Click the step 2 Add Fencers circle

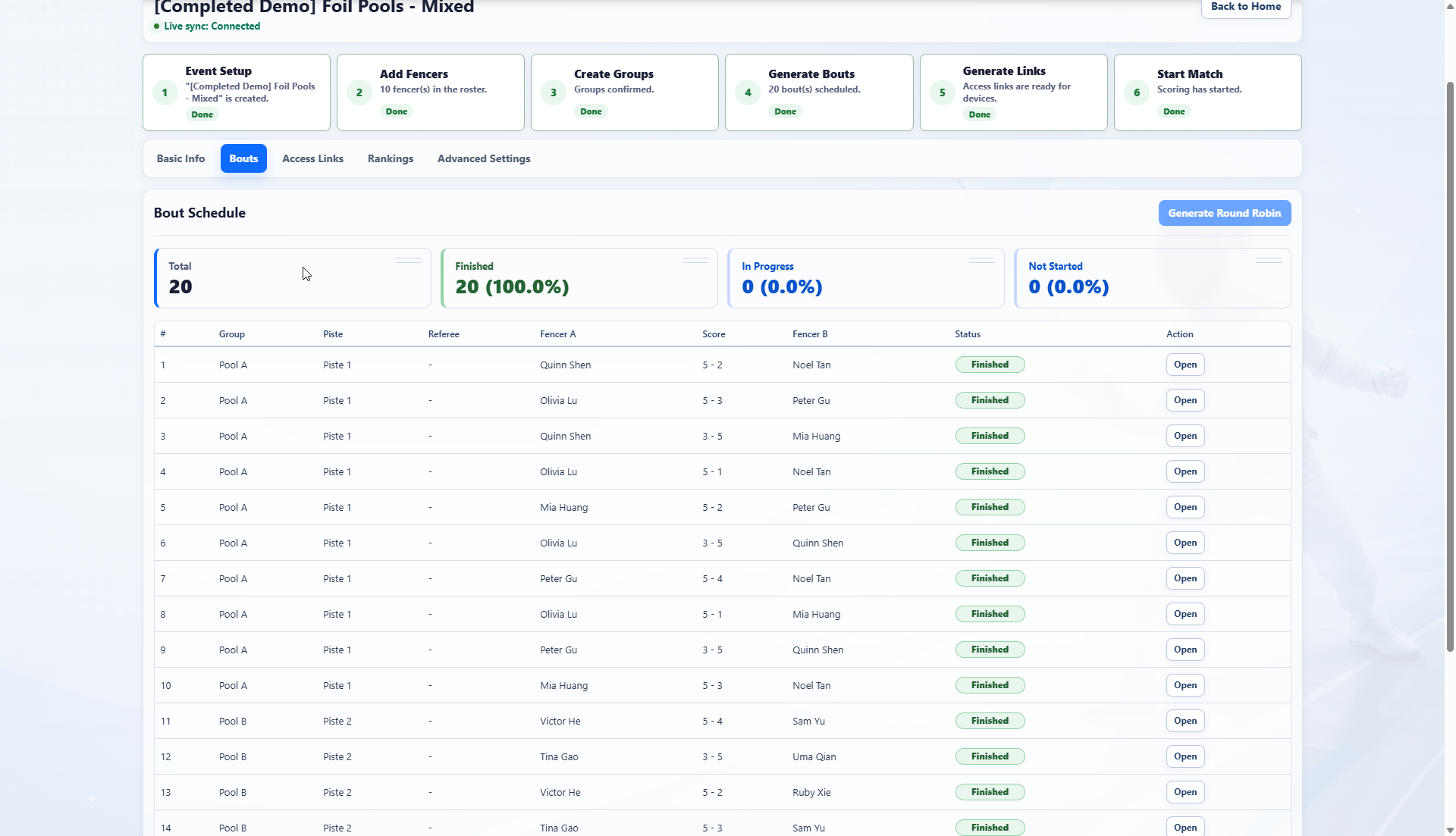coord(359,92)
